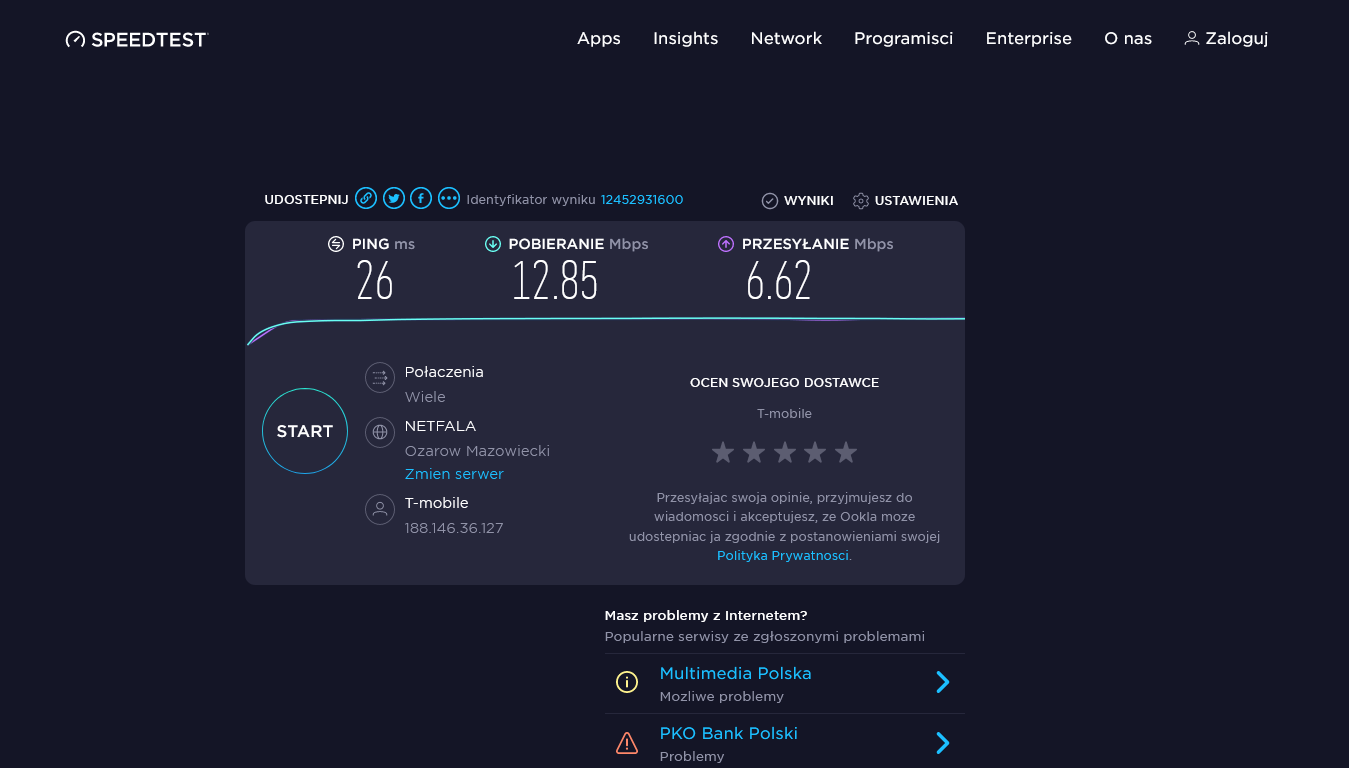Expand PKO Bank Polski problem details
This screenshot has height=768, width=1349.
942,742
